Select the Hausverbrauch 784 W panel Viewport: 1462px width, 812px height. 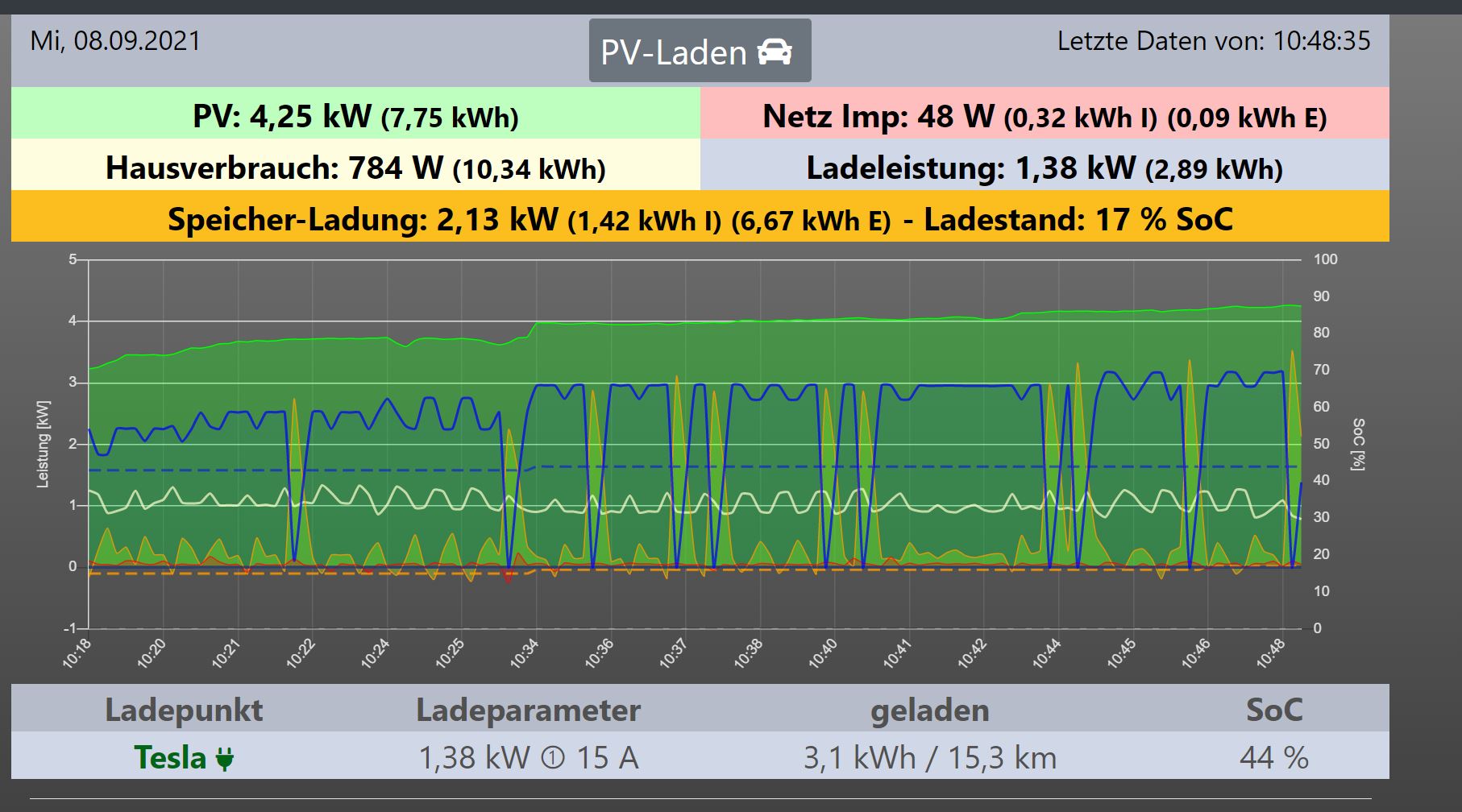click(355, 168)
